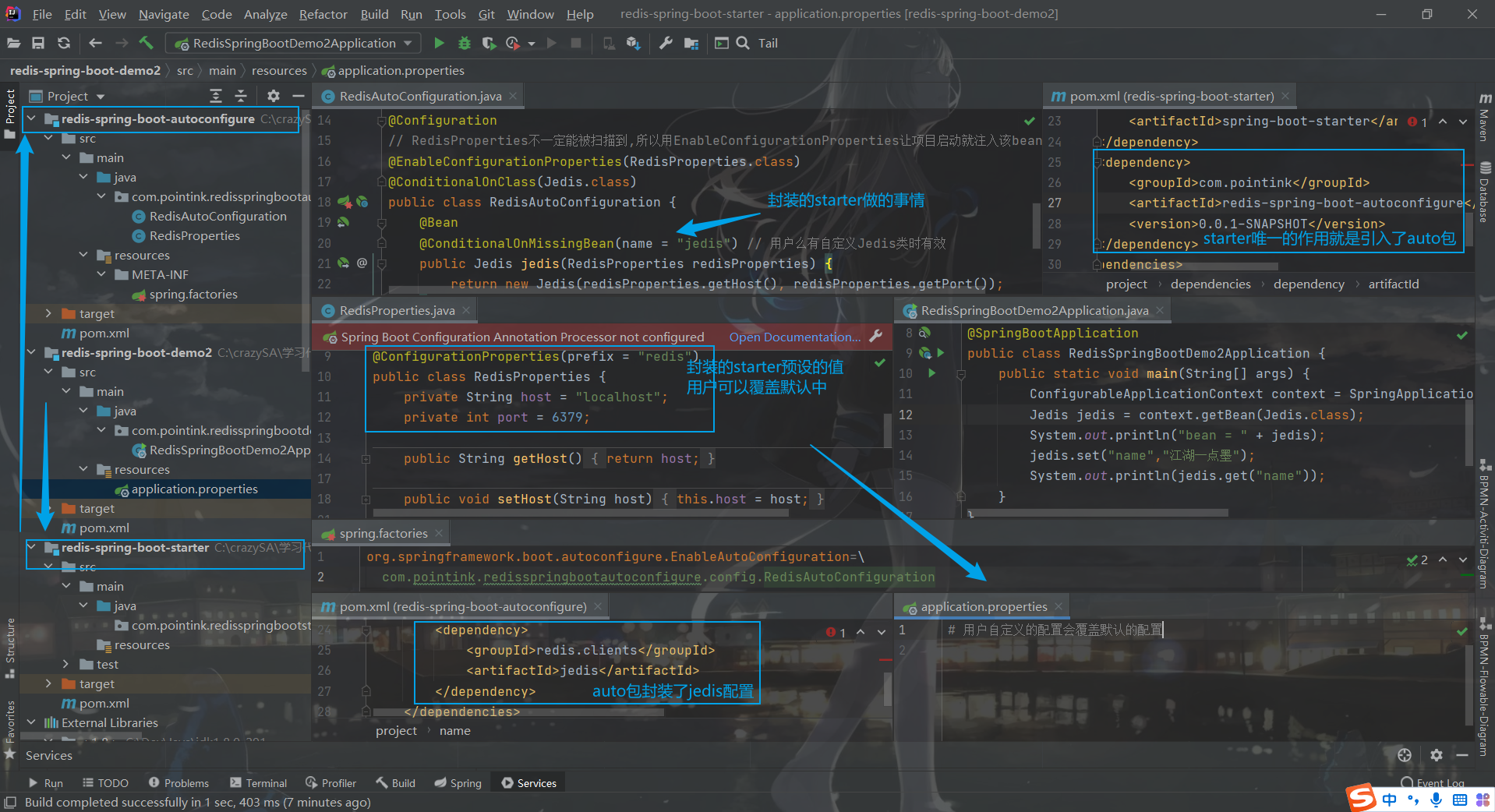The image size is (1495, 812).
Task: Close pom.xml (redis-spring-boot-starter) tab
Action: (x=1285, y=96)
